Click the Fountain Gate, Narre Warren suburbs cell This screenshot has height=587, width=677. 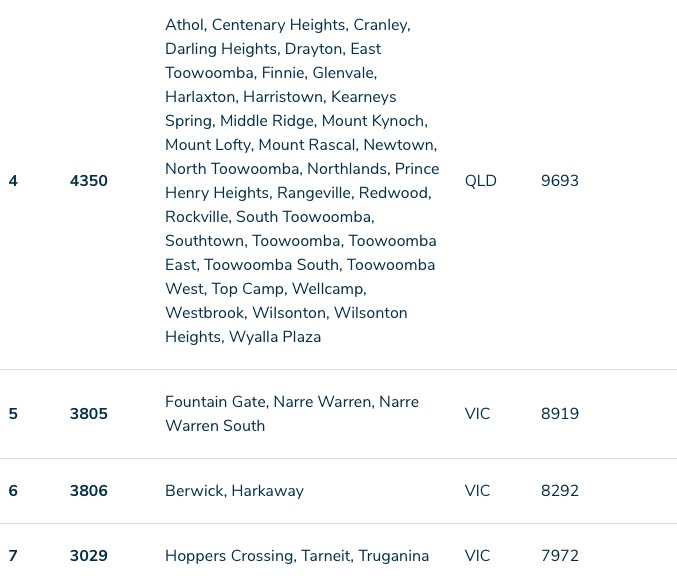(x=292, y=413)
